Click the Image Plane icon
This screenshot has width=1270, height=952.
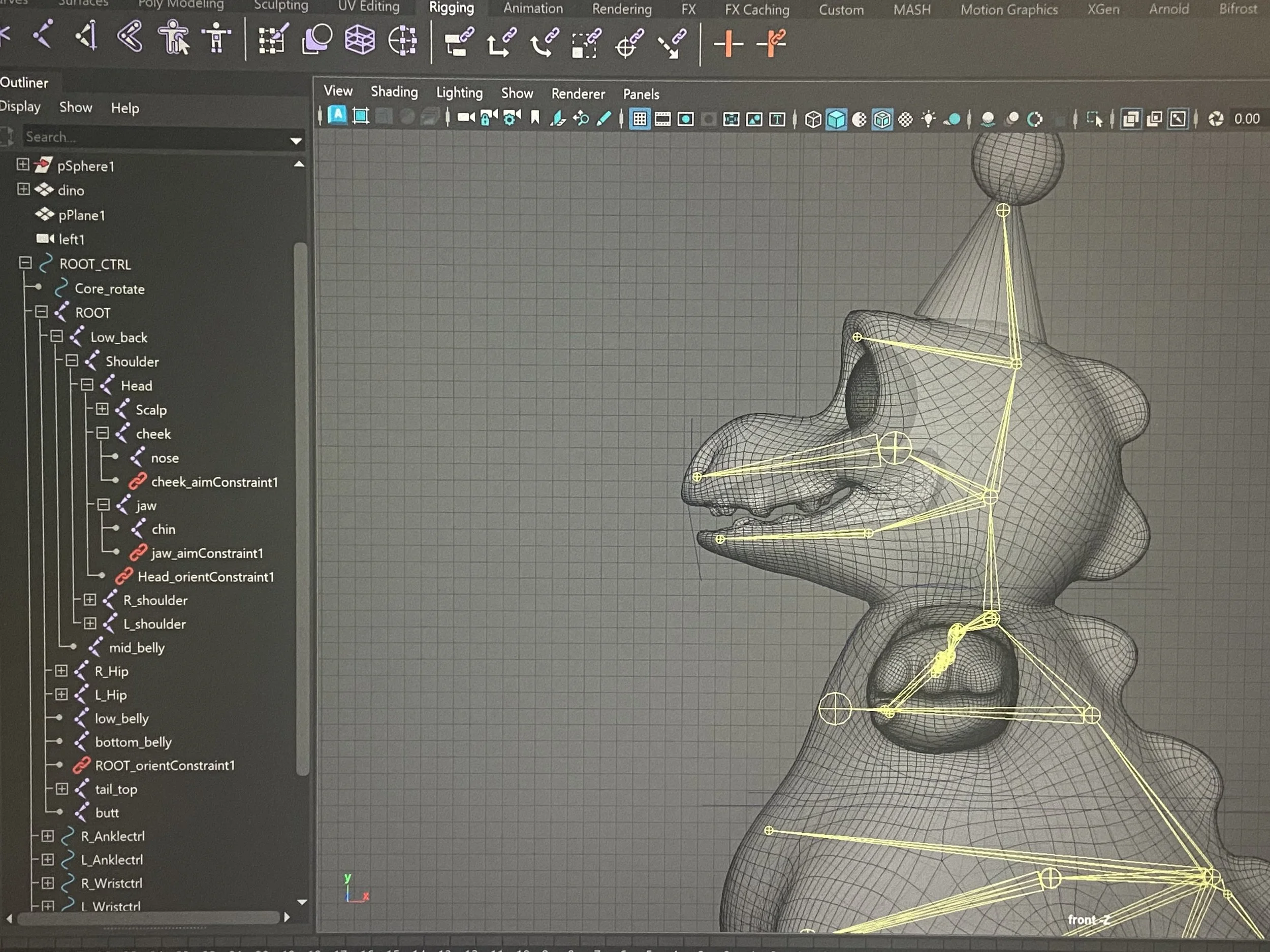tap(557, 118)
